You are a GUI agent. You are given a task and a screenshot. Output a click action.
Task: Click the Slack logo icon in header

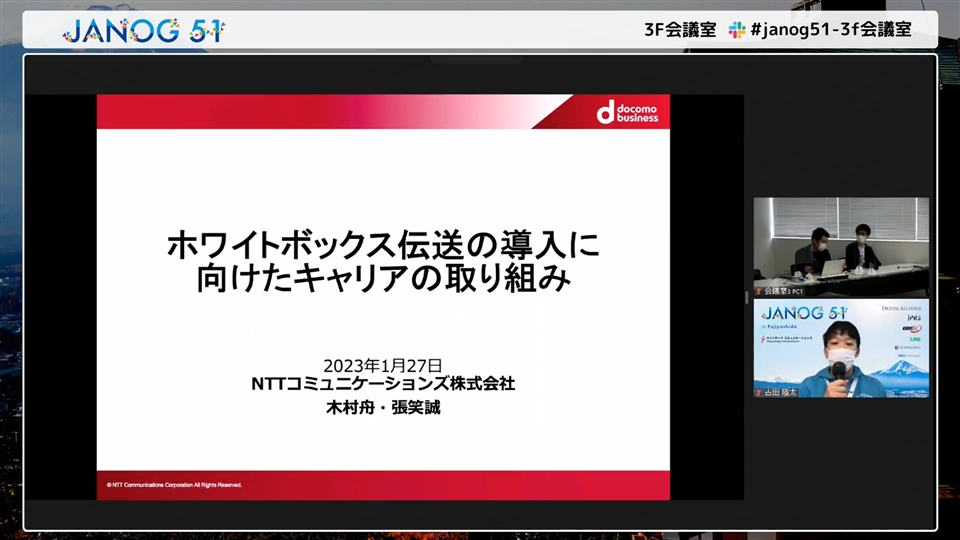[x=737, y=29]
